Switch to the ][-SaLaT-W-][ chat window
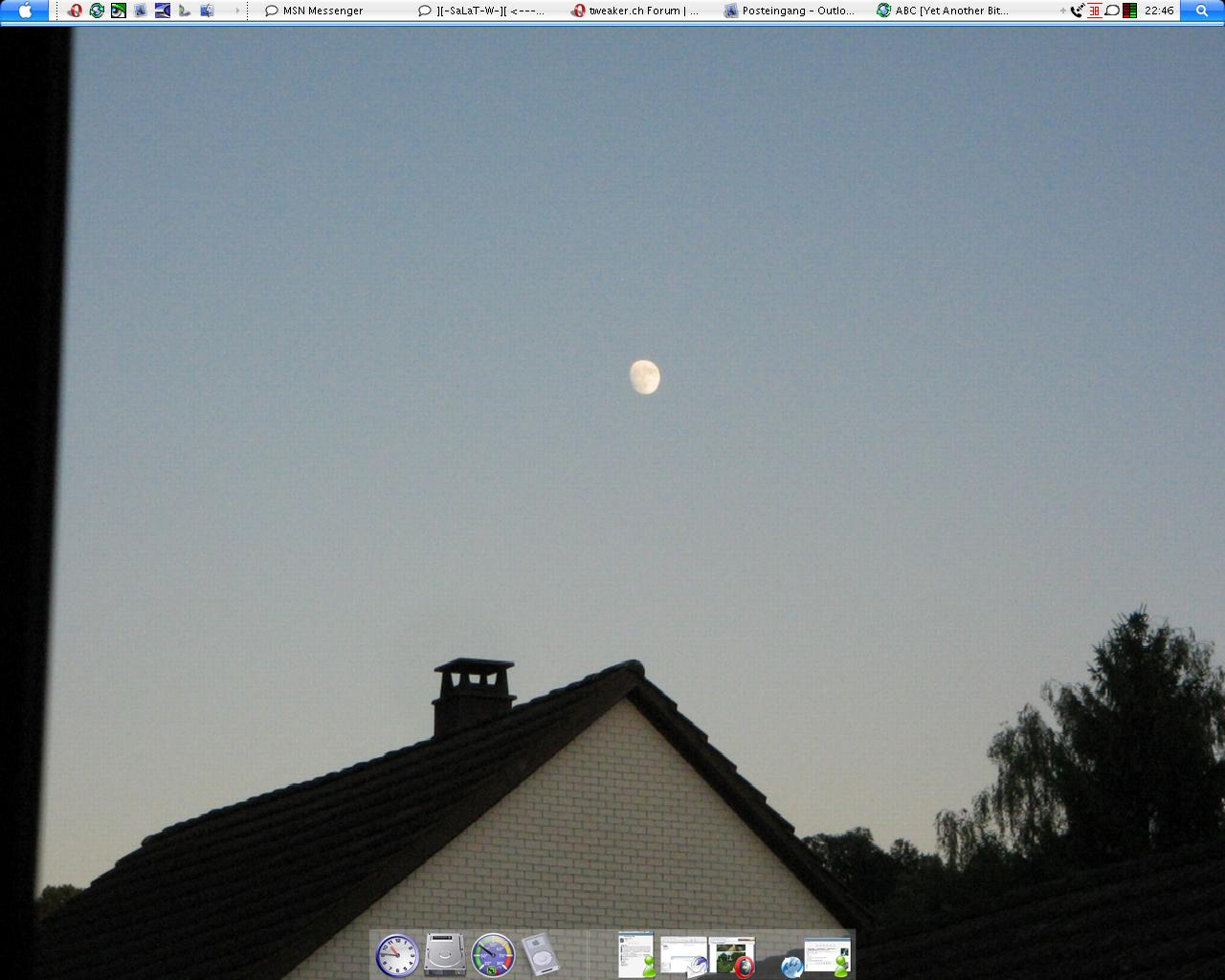This screenshot has width=1225, height=980. [x=482, y=11]
